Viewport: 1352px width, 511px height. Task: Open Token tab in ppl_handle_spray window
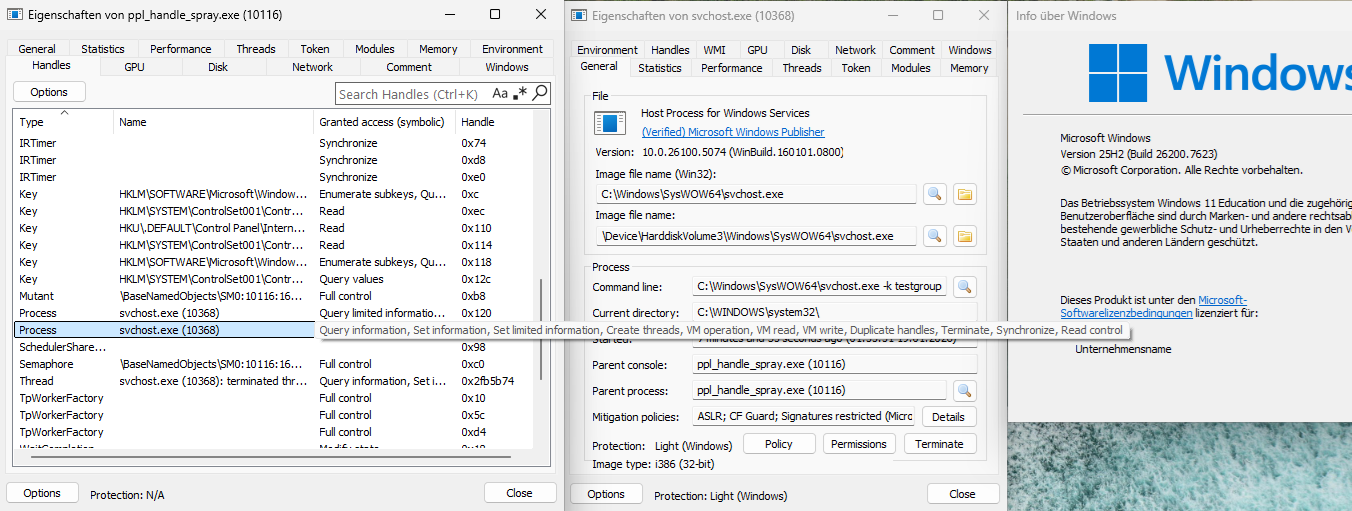[315, 49]
